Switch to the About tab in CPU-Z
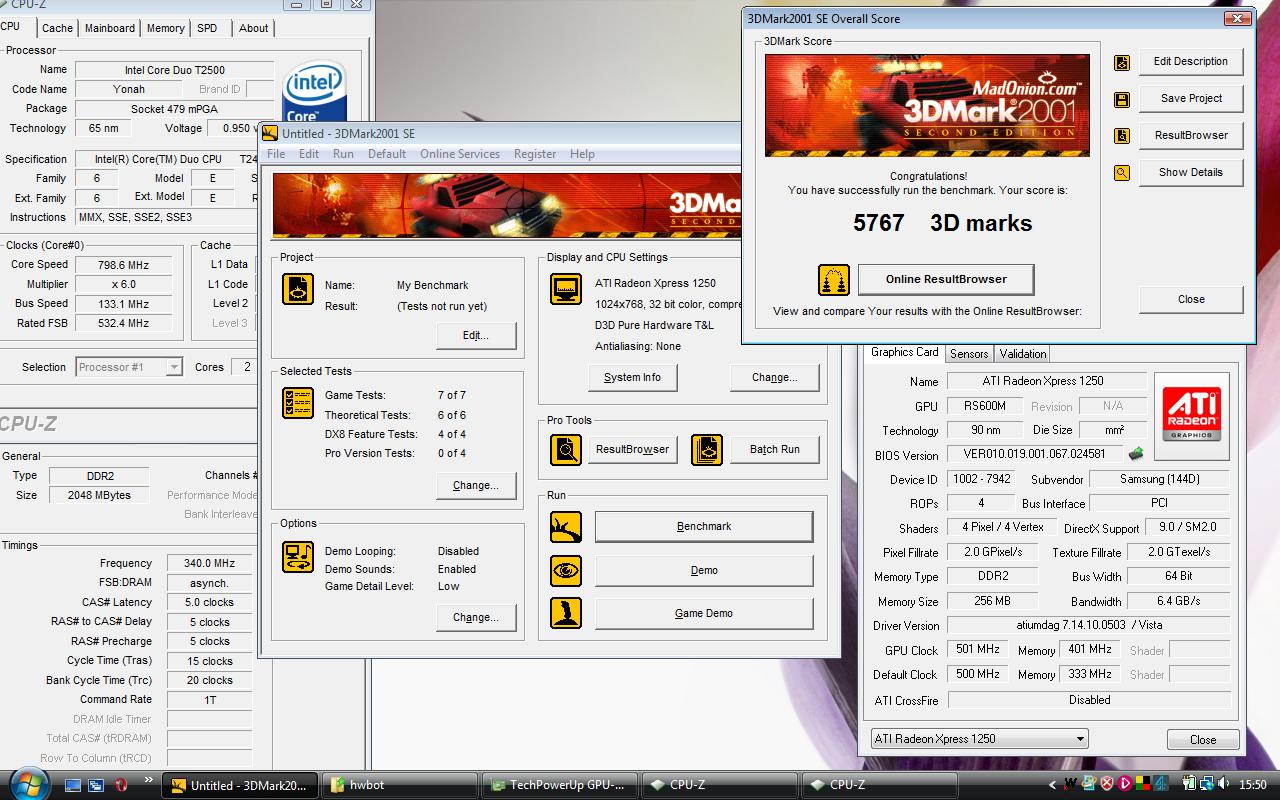Viewport: 1280px width, 800px height. tap(254, 28)
